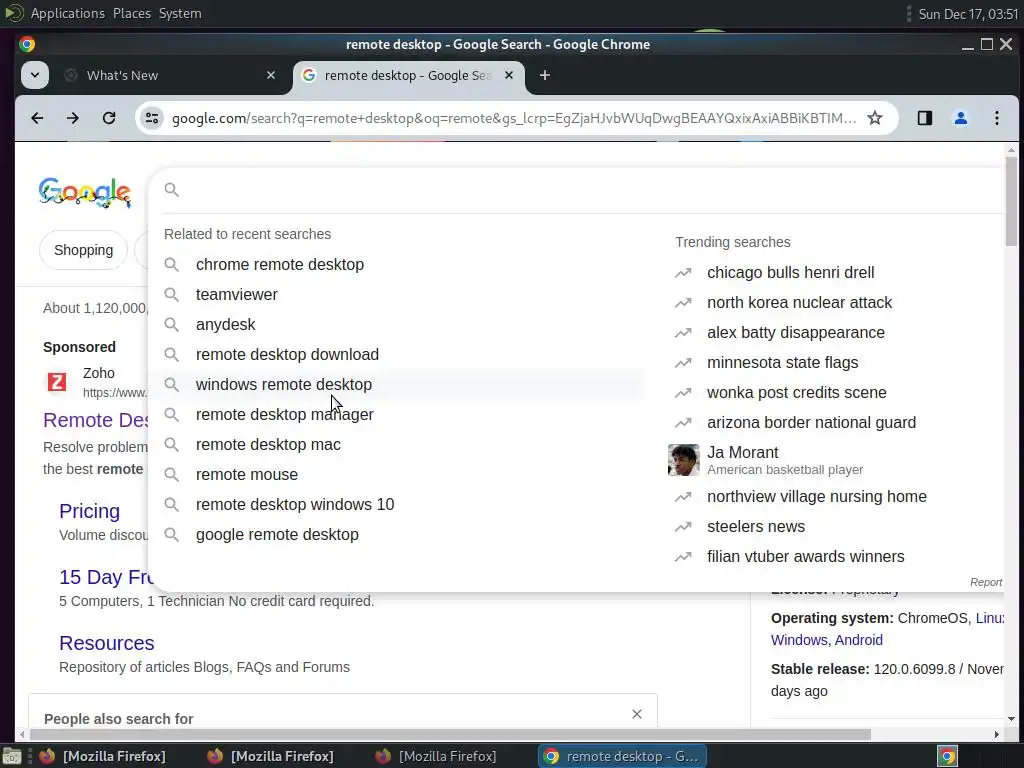The width and height of the screenshot is (1024, 768).
Task: Select the Shopping filter chip
Action: coord(84,250)
